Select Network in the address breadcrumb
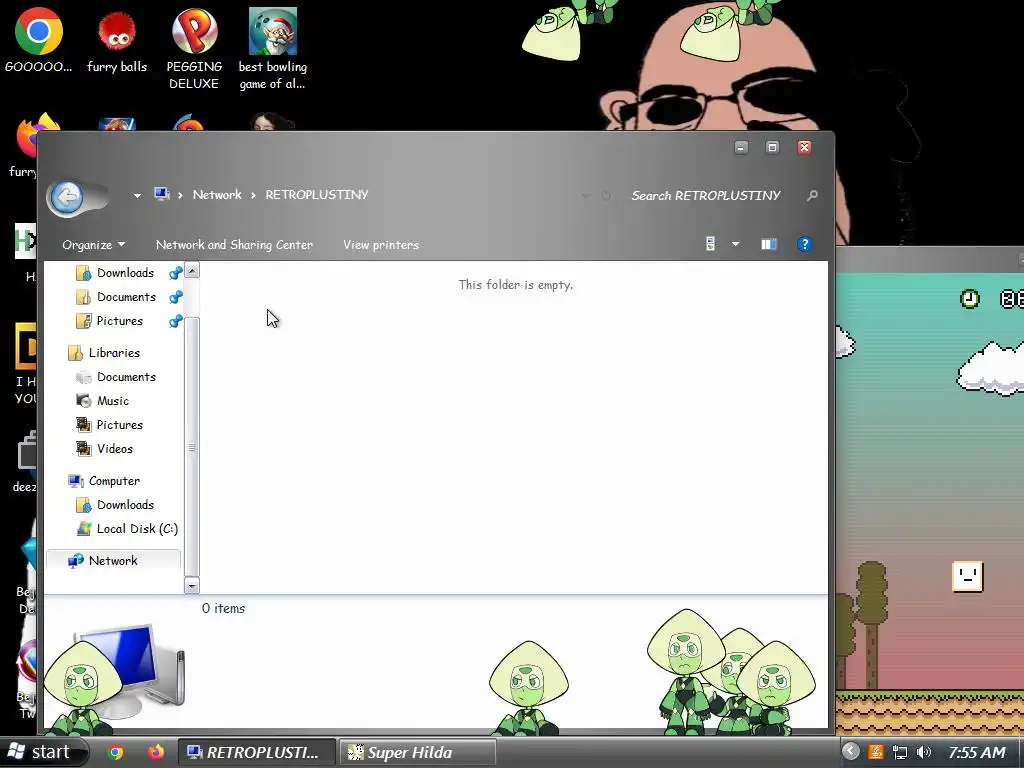1024x768 pixels. [217, 195]
